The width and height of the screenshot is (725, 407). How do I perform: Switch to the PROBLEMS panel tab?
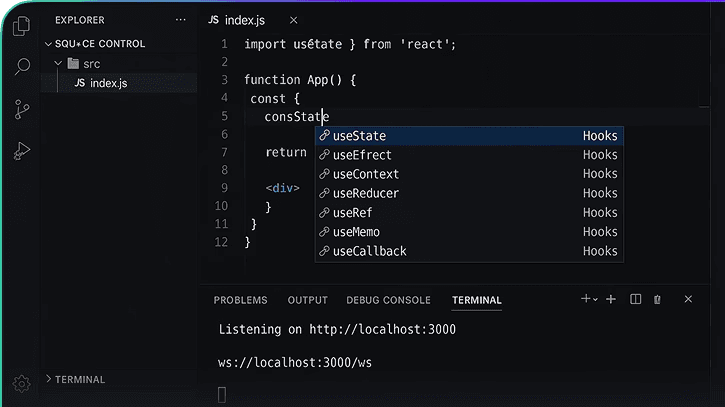click(240, 300)
